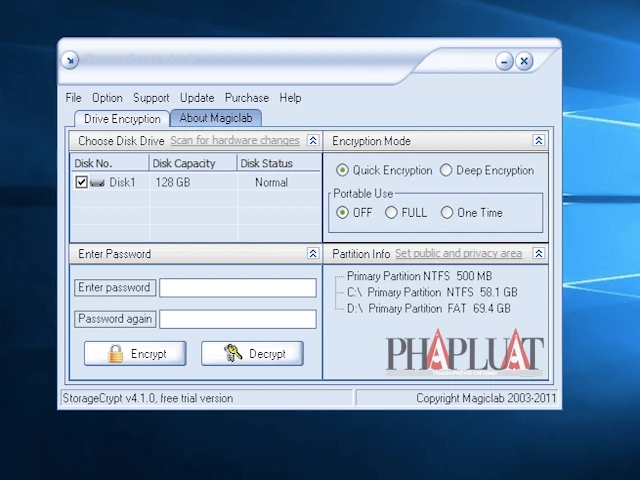
Task: Click Scan for hardware changes link
Action: [235, 141]
